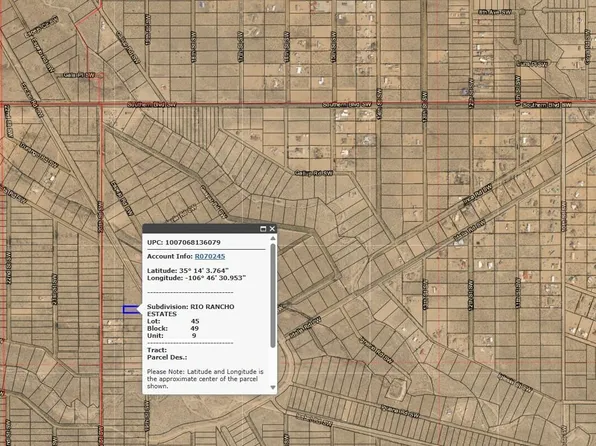596x446 pixels.
Task: Click the Unit: 9 row
Action: point(172,336)
